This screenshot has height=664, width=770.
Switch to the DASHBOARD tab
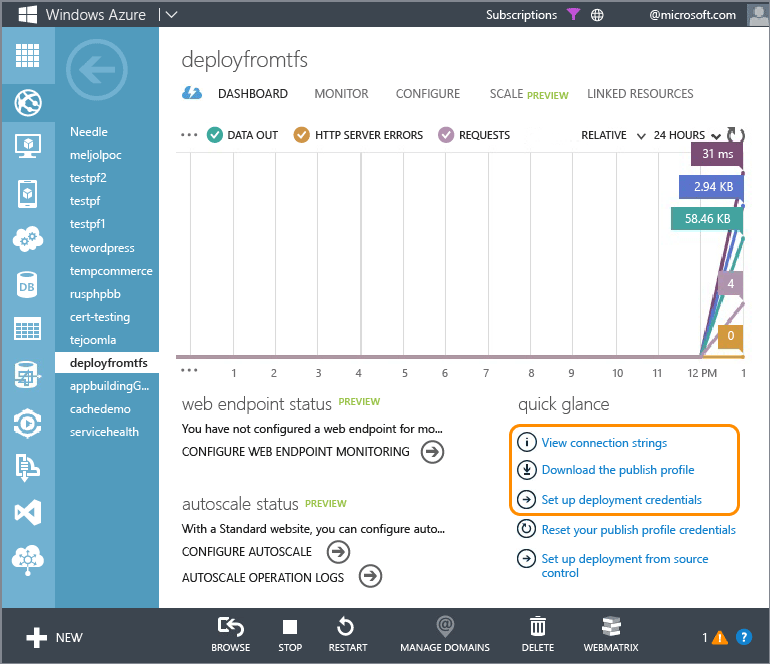253,93
